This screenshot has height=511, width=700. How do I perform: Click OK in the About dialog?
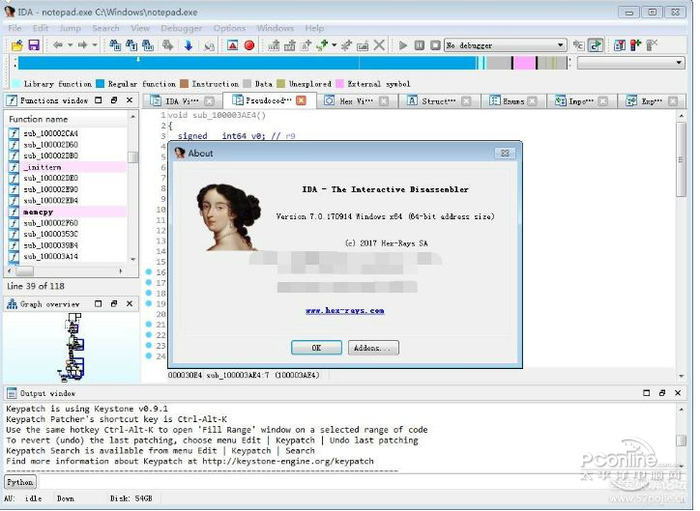(x=317, y=348)
